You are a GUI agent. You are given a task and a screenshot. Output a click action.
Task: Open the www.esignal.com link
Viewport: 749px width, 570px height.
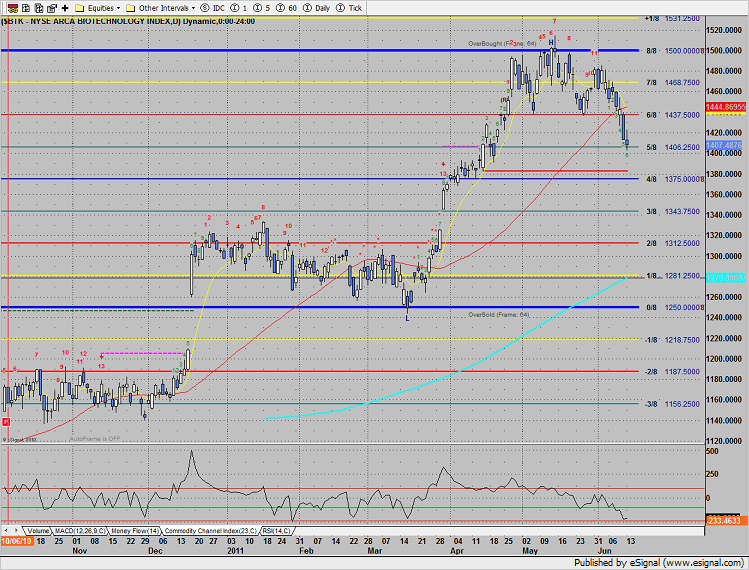700,562
